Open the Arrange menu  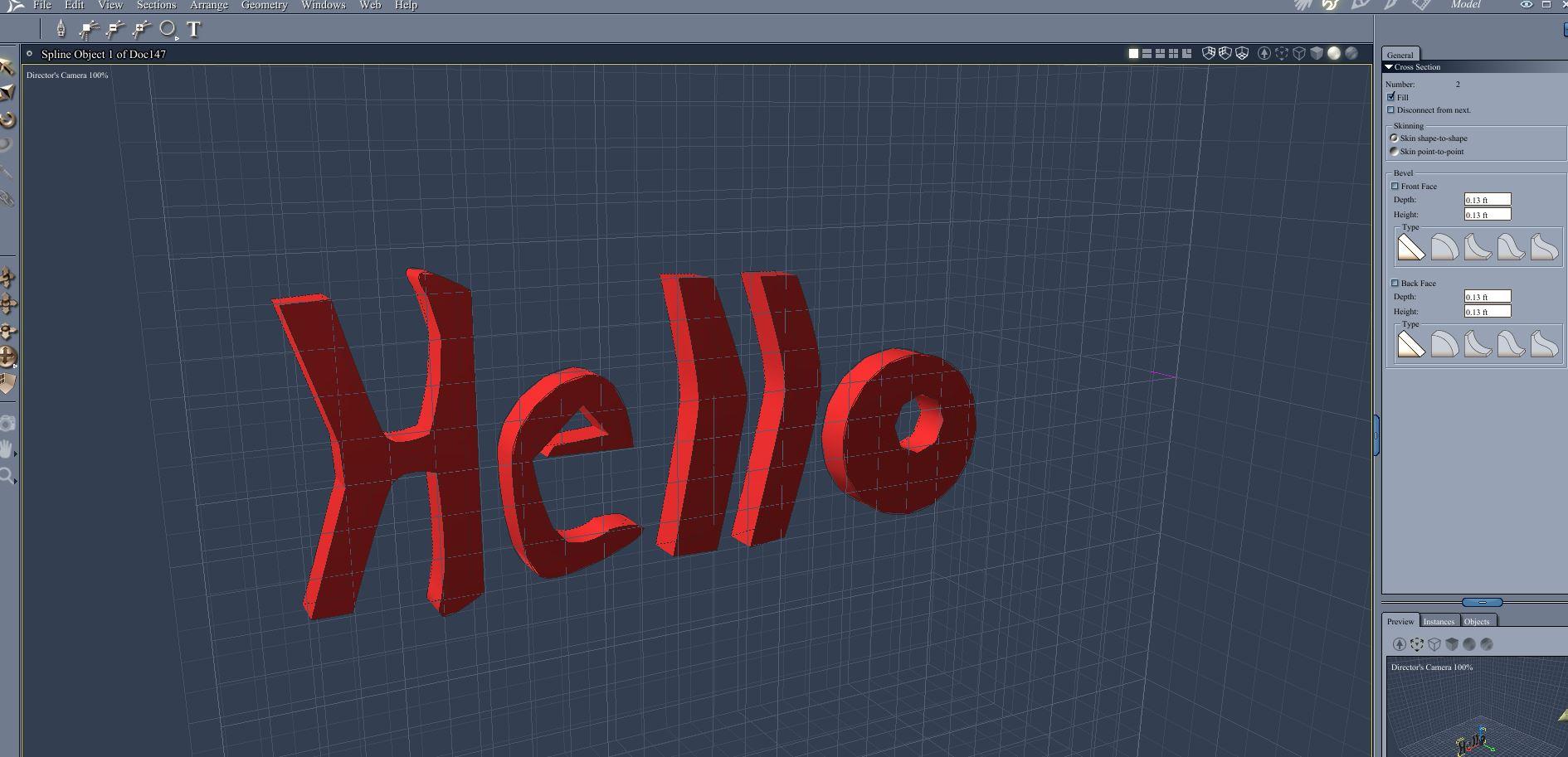point(209,5)
